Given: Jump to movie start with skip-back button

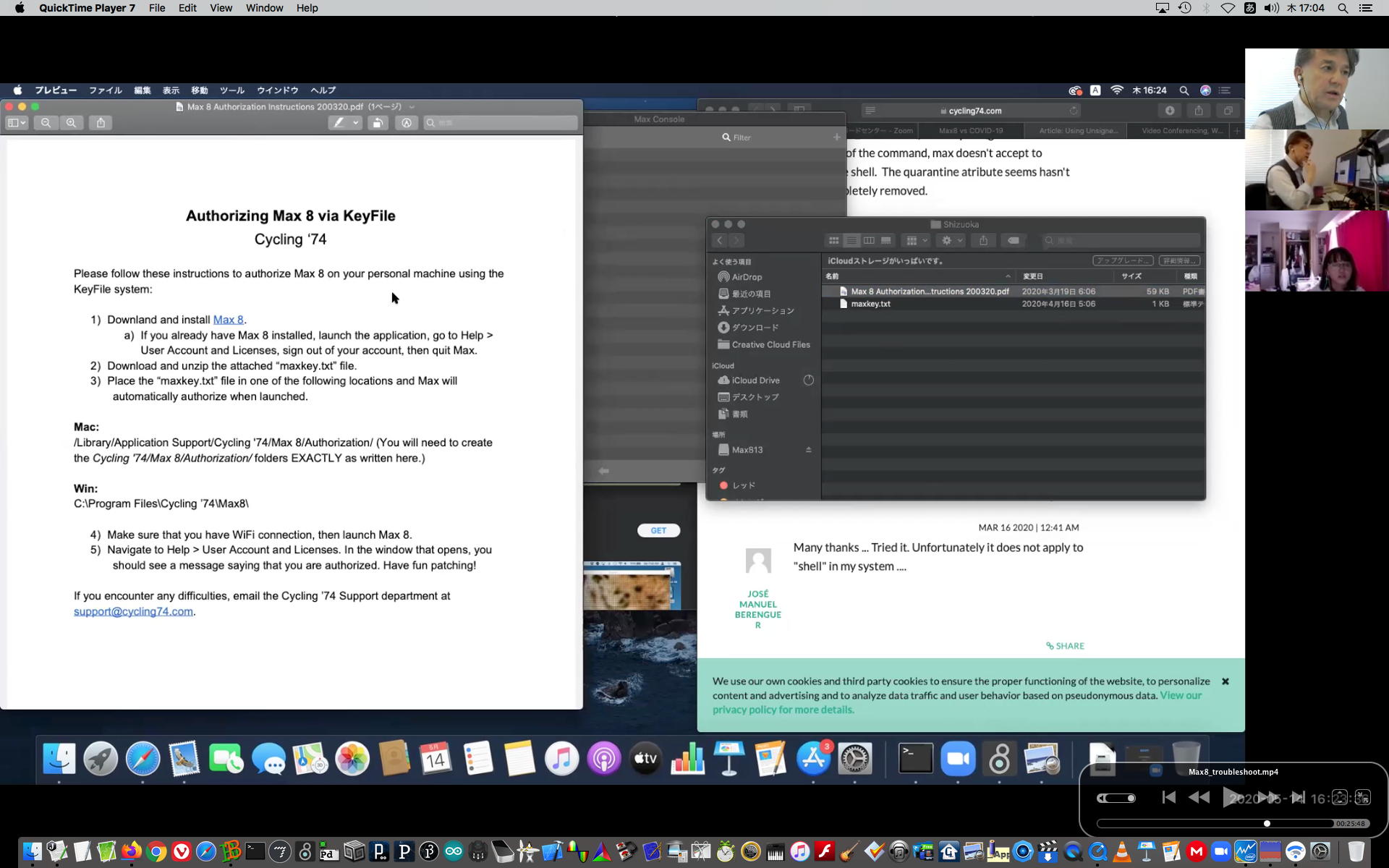Looking at the screenshot, I should click(x=1168, y=797).
